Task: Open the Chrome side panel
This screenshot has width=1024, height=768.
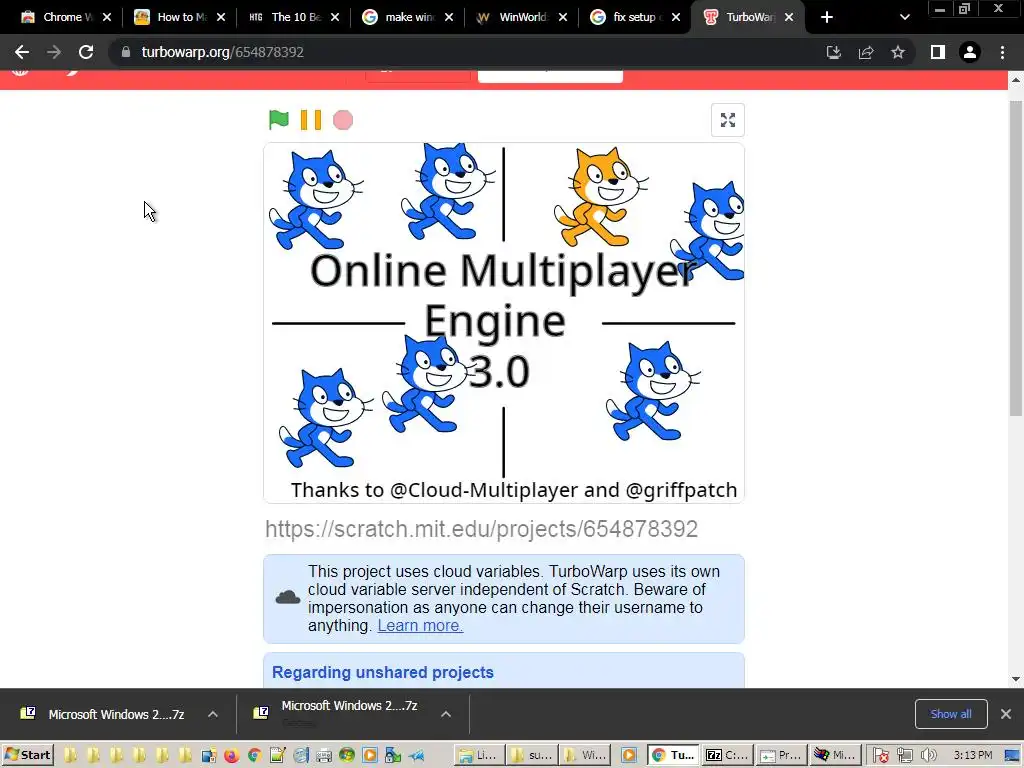Action: (938, 52)
